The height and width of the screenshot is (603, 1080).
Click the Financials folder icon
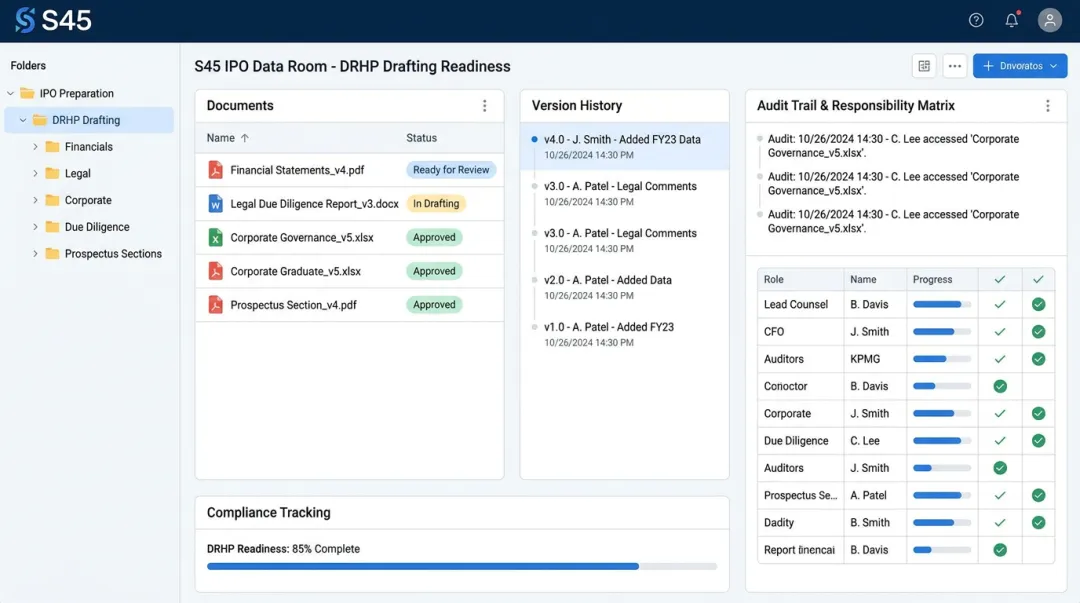52,147
